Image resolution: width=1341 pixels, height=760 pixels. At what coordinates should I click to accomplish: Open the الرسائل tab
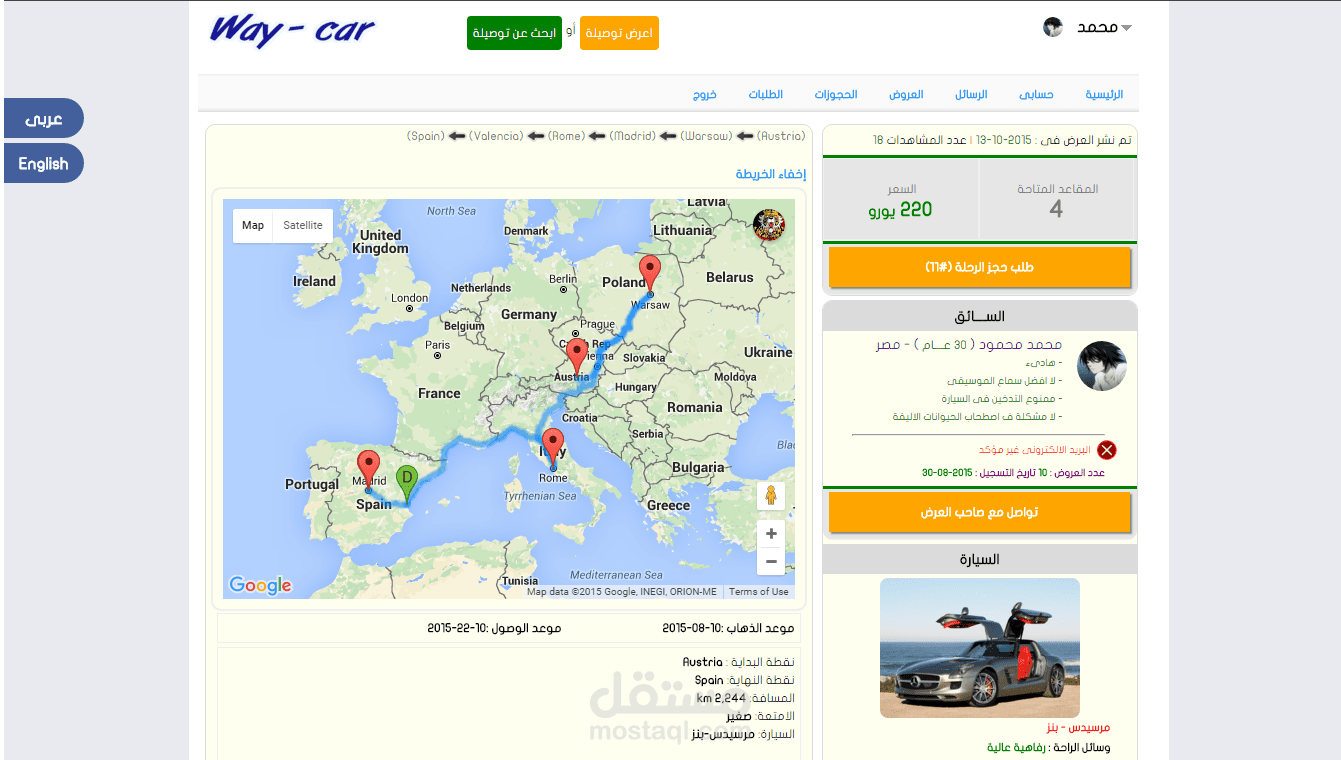pos(971,94)
